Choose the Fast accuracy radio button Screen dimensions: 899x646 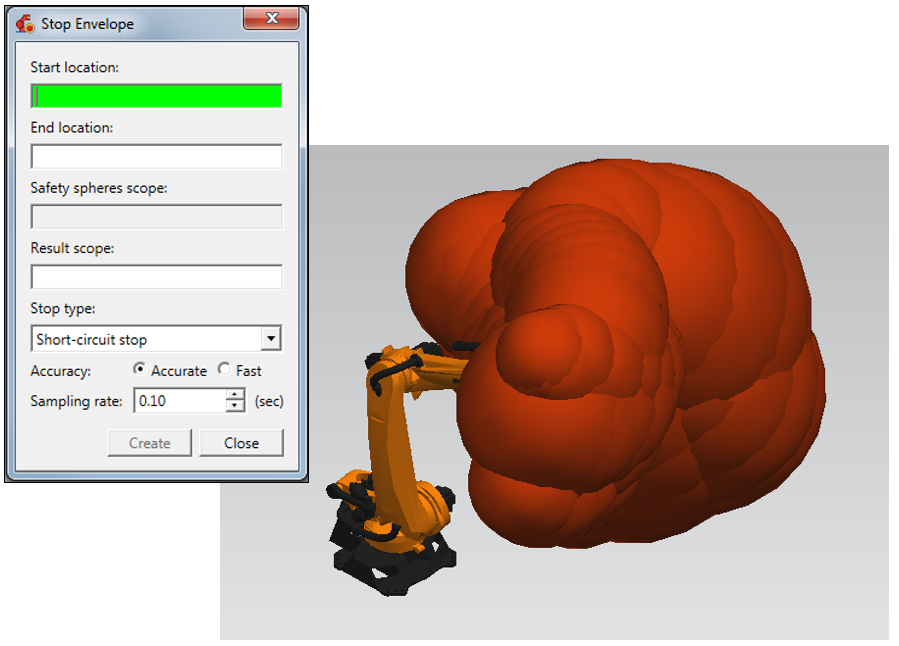coord(224,369)
